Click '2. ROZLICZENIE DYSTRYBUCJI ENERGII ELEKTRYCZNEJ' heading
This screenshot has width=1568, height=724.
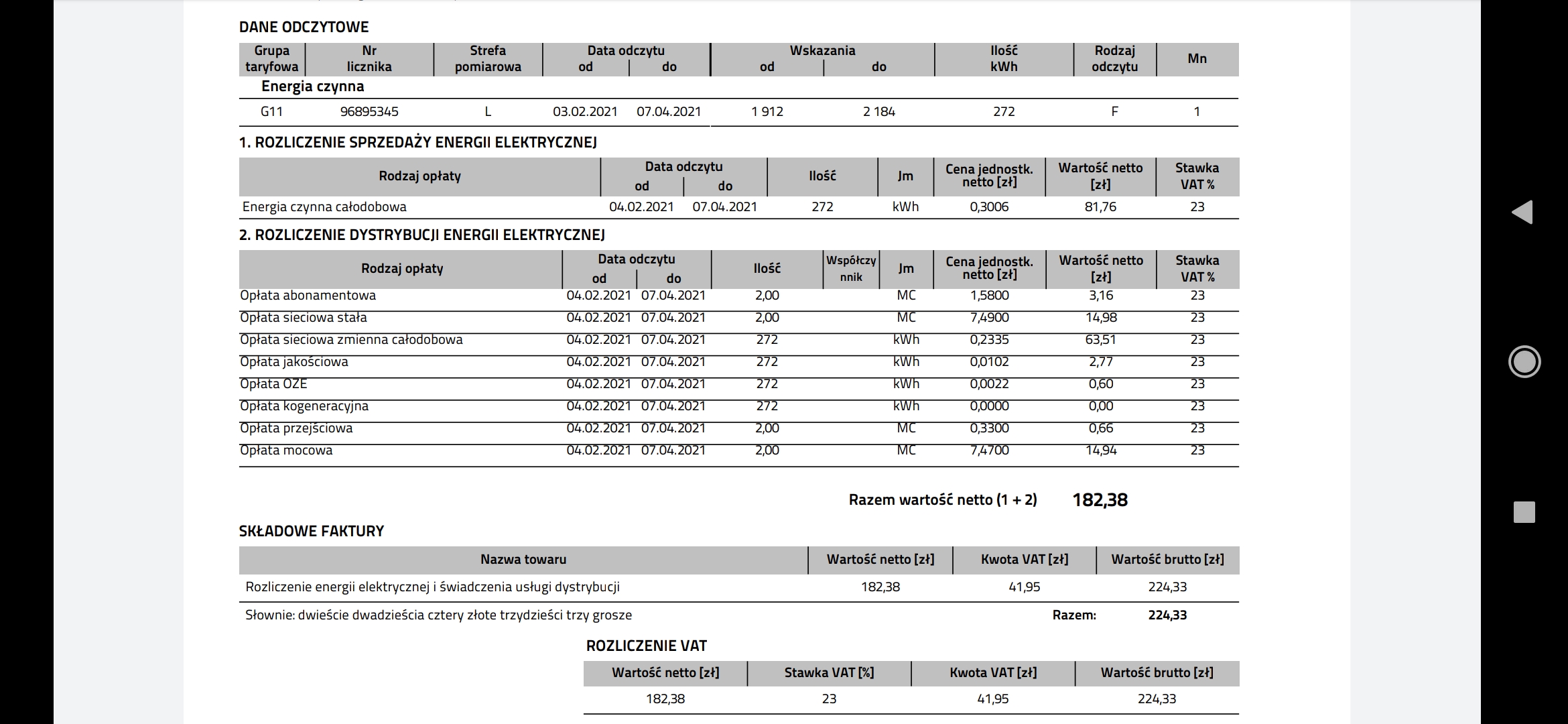421,235
